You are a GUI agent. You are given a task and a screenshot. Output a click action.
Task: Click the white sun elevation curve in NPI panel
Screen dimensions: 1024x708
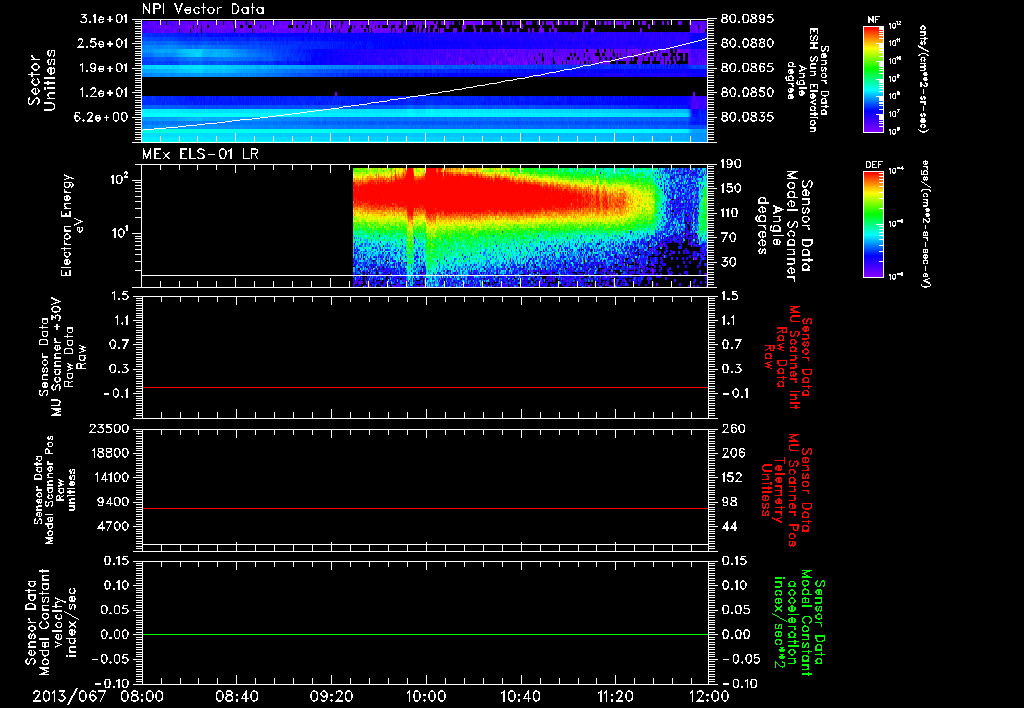pyautogui.click(x=425, y=95)
